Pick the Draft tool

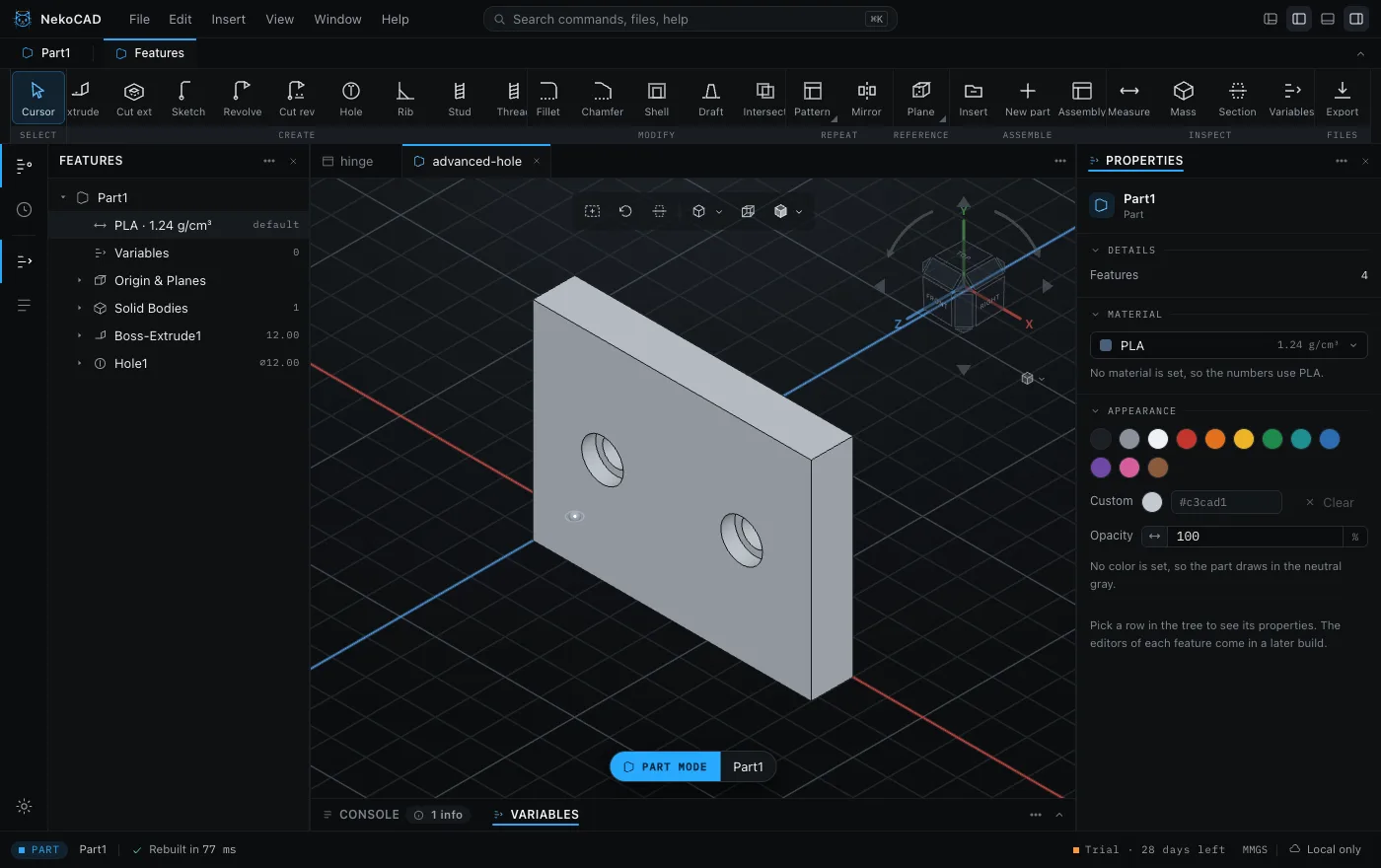click(x=711, y=99)
